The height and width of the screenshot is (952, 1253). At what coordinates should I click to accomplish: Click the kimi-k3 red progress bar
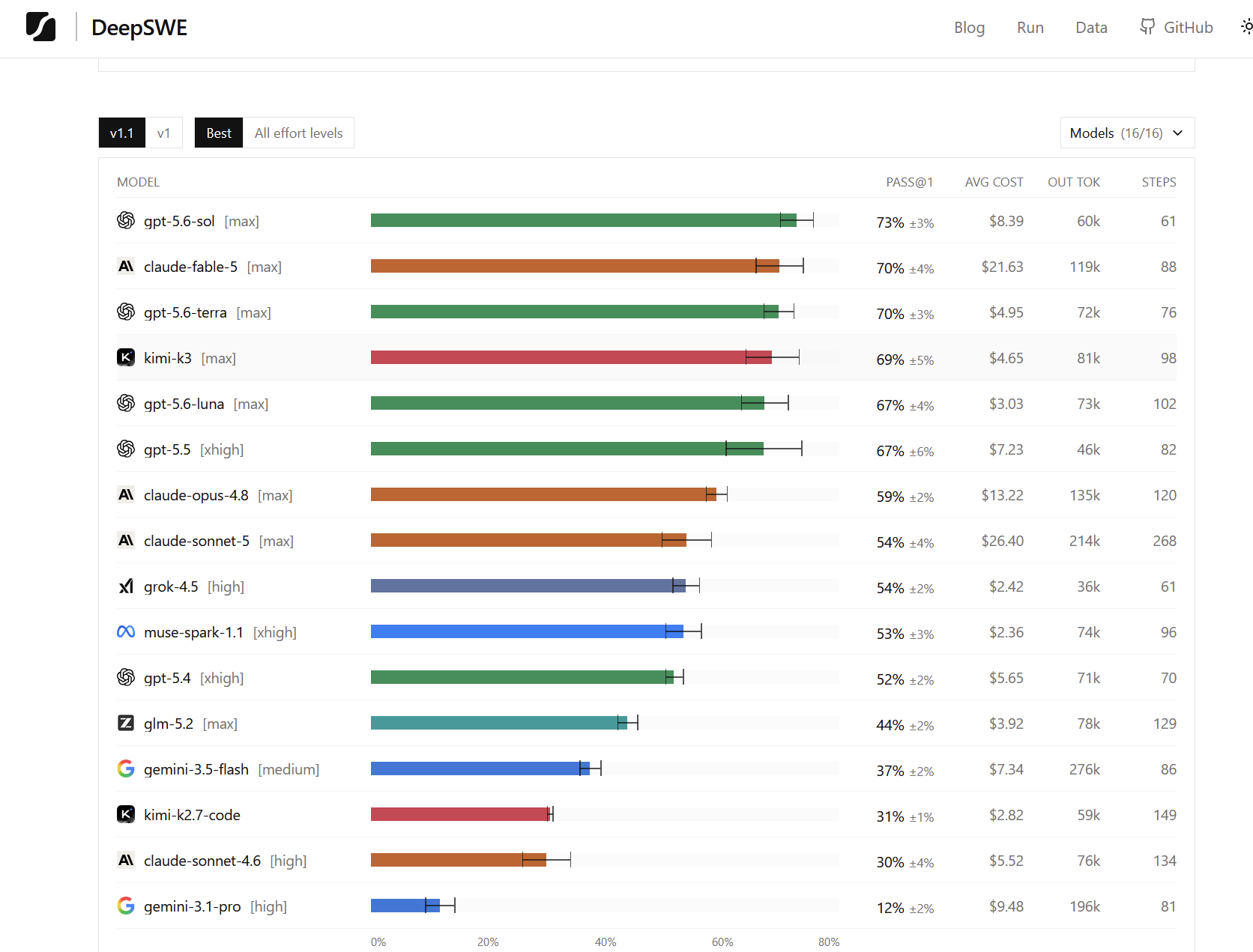(571, 357)
